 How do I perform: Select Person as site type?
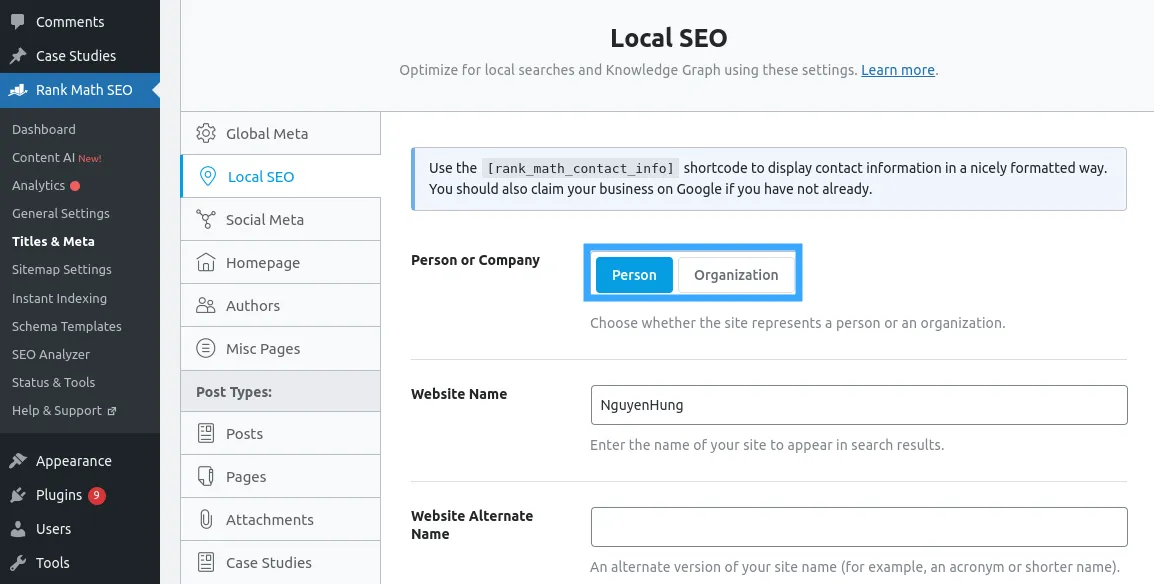[x=634, y=275]
